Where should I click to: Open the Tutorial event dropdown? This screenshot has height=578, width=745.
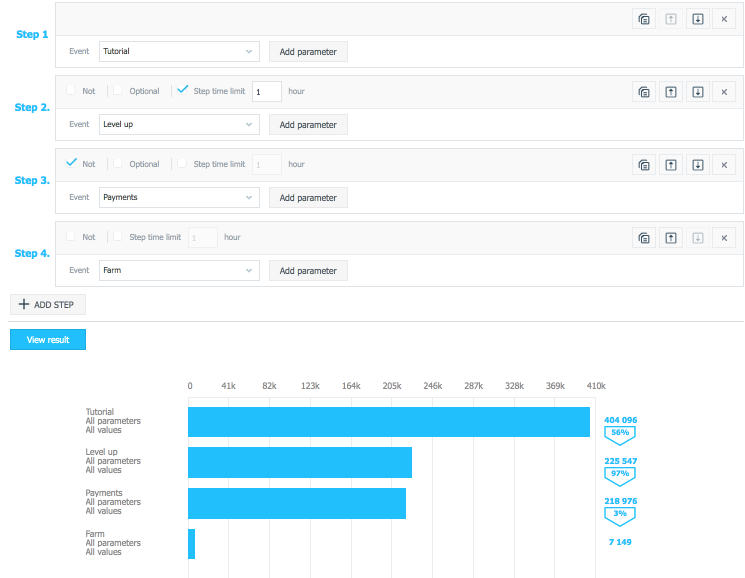pyautogui.click(x=179, y=51)
